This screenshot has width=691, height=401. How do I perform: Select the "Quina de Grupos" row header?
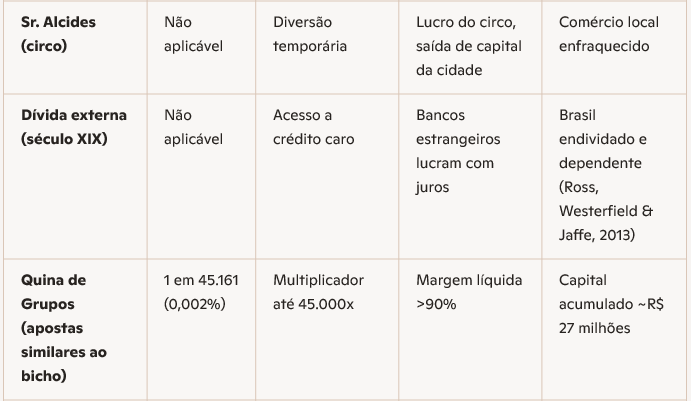coord(53,292)
